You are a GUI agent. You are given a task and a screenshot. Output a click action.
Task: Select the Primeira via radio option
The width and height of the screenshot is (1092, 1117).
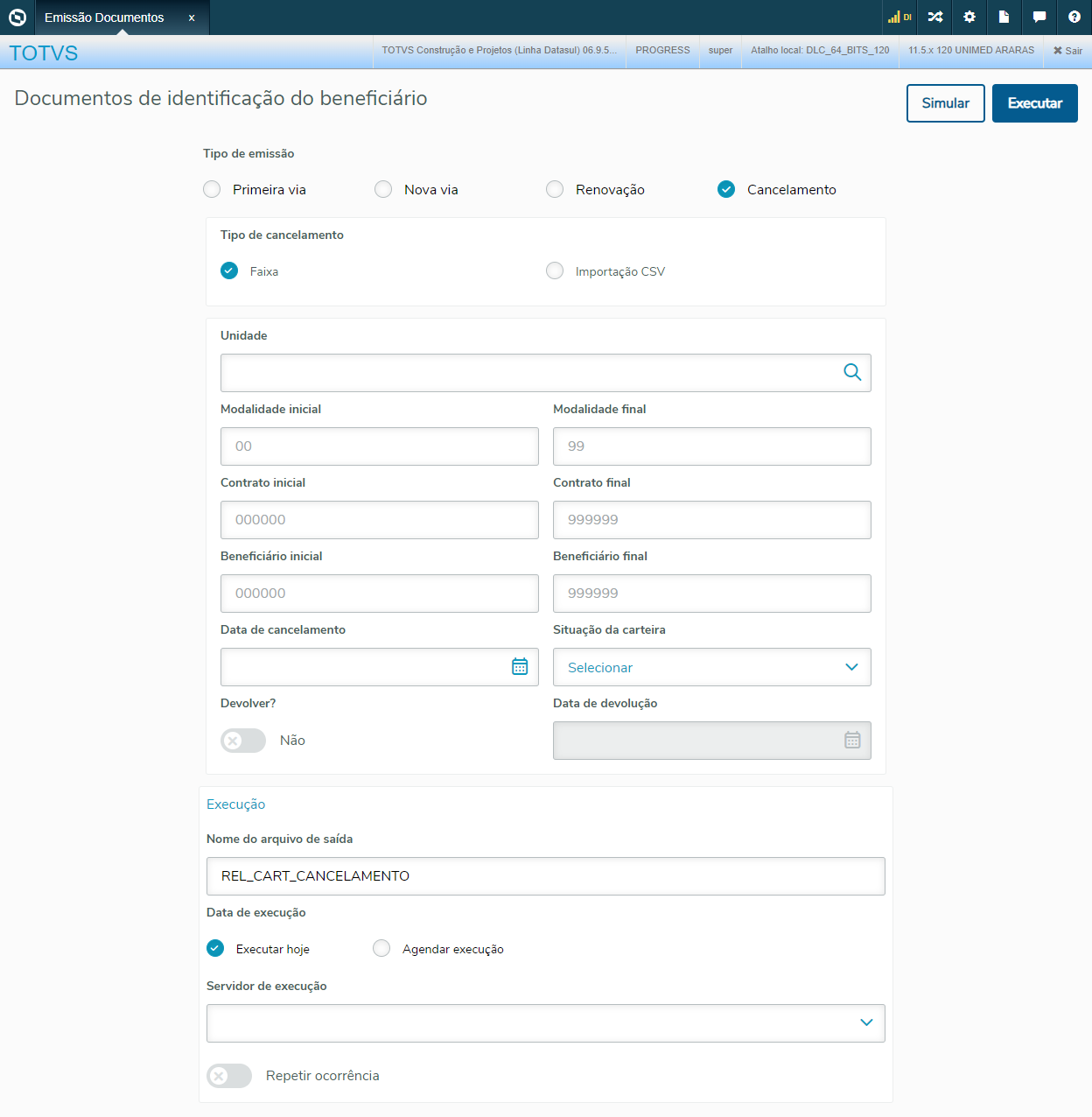pos(212,190)
